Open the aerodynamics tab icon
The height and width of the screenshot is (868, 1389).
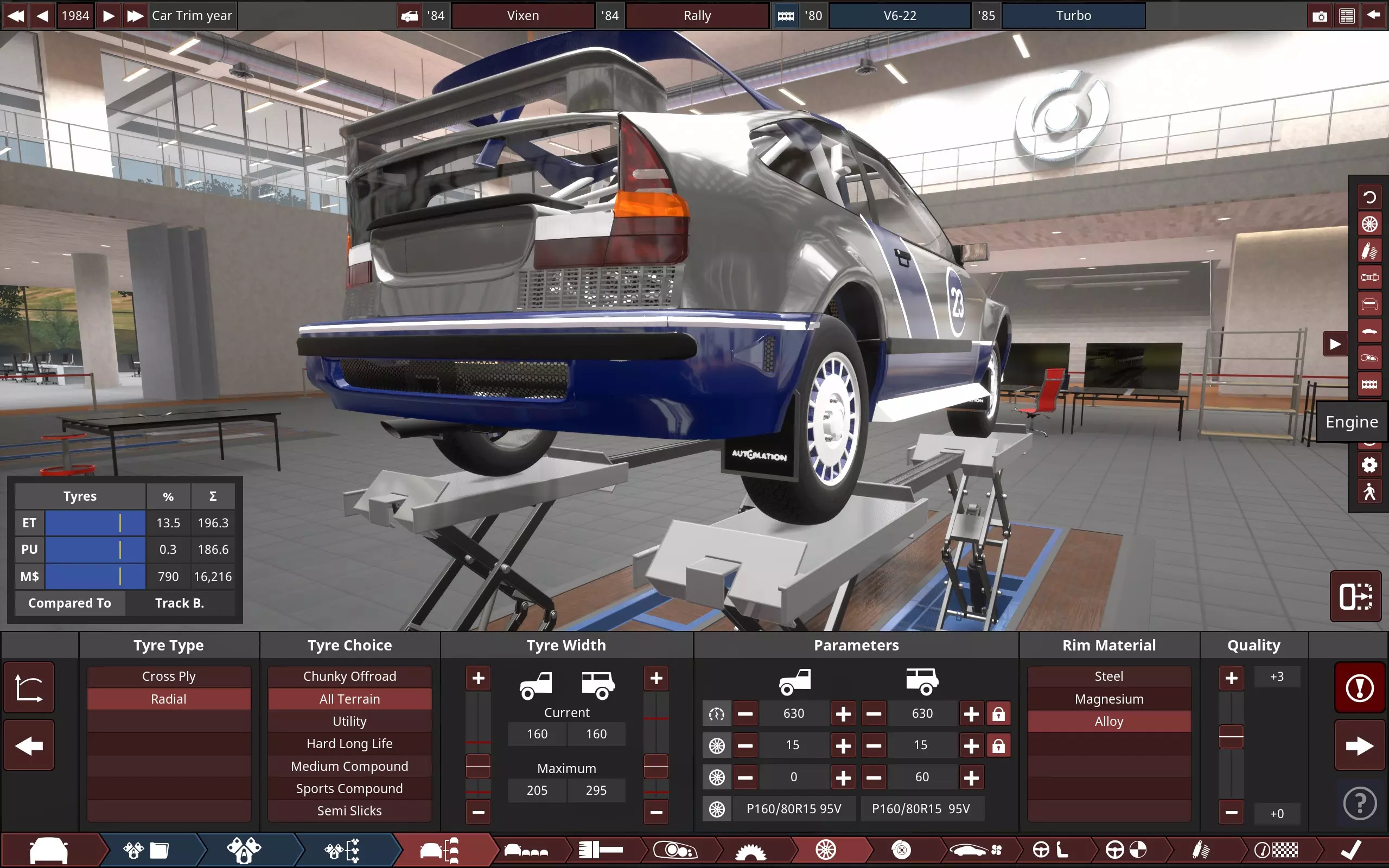pos(974,850)
